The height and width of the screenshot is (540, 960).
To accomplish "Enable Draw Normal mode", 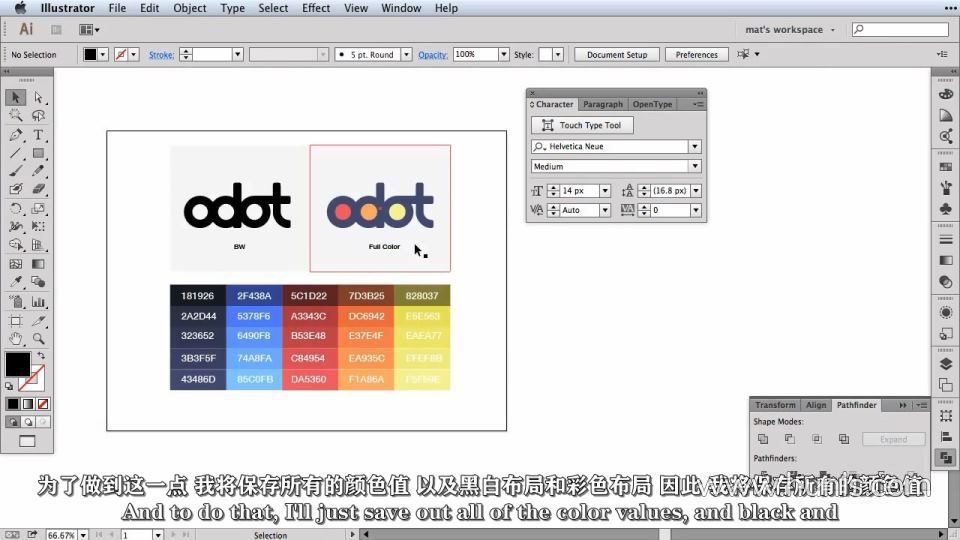I will (13, 422).
